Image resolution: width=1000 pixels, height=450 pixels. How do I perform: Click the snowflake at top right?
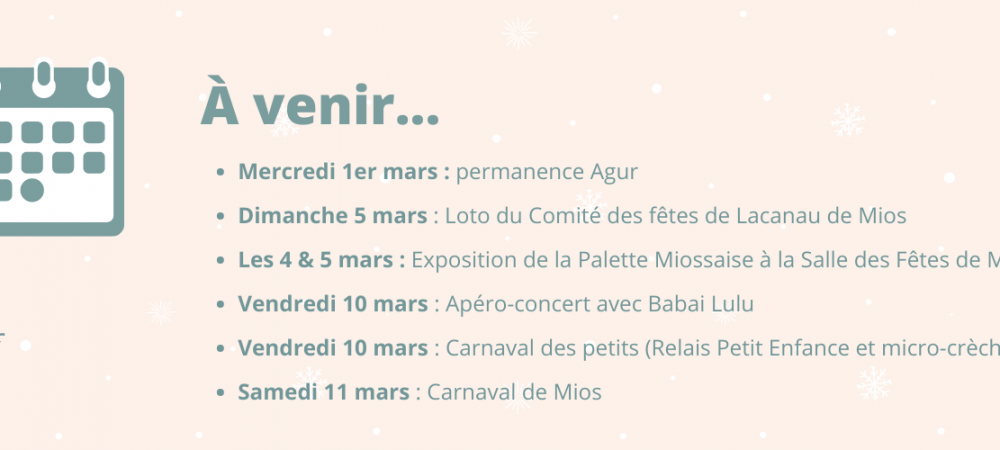pos(848,120)
